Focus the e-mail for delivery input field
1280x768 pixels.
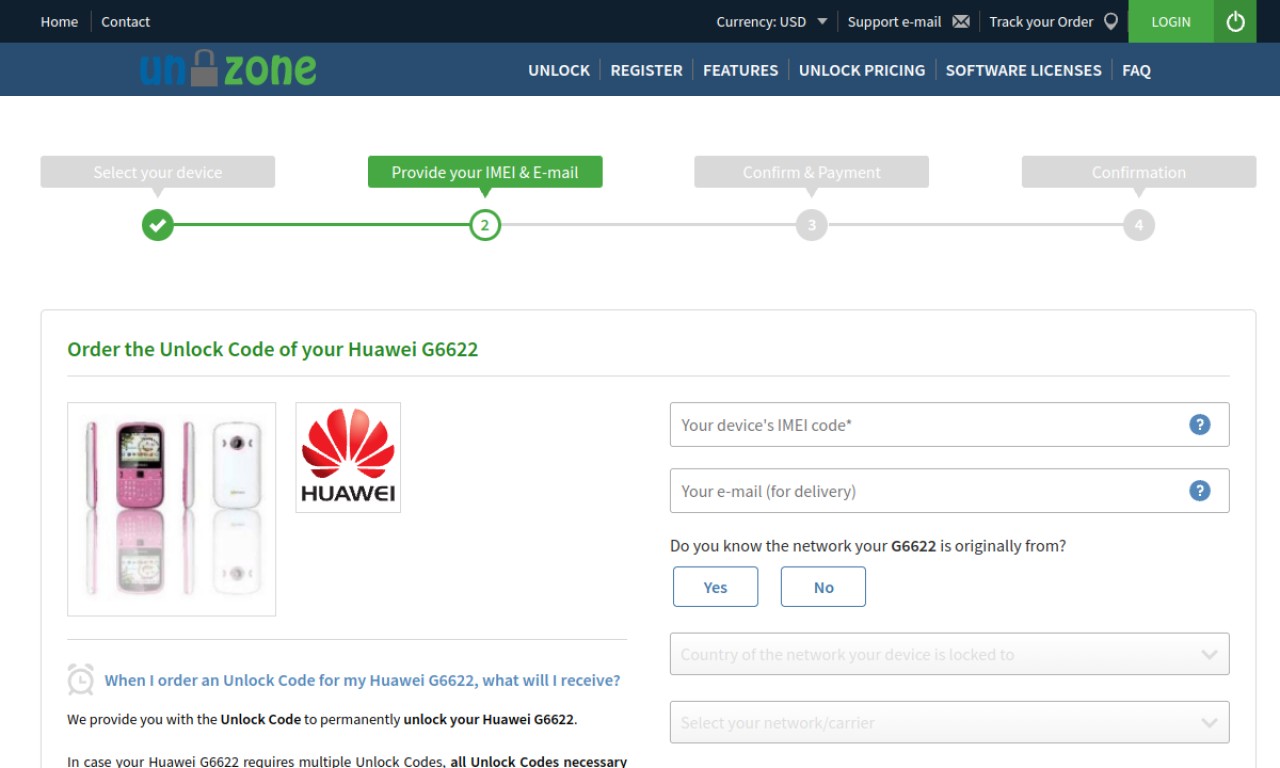click(x=949, y=490)
